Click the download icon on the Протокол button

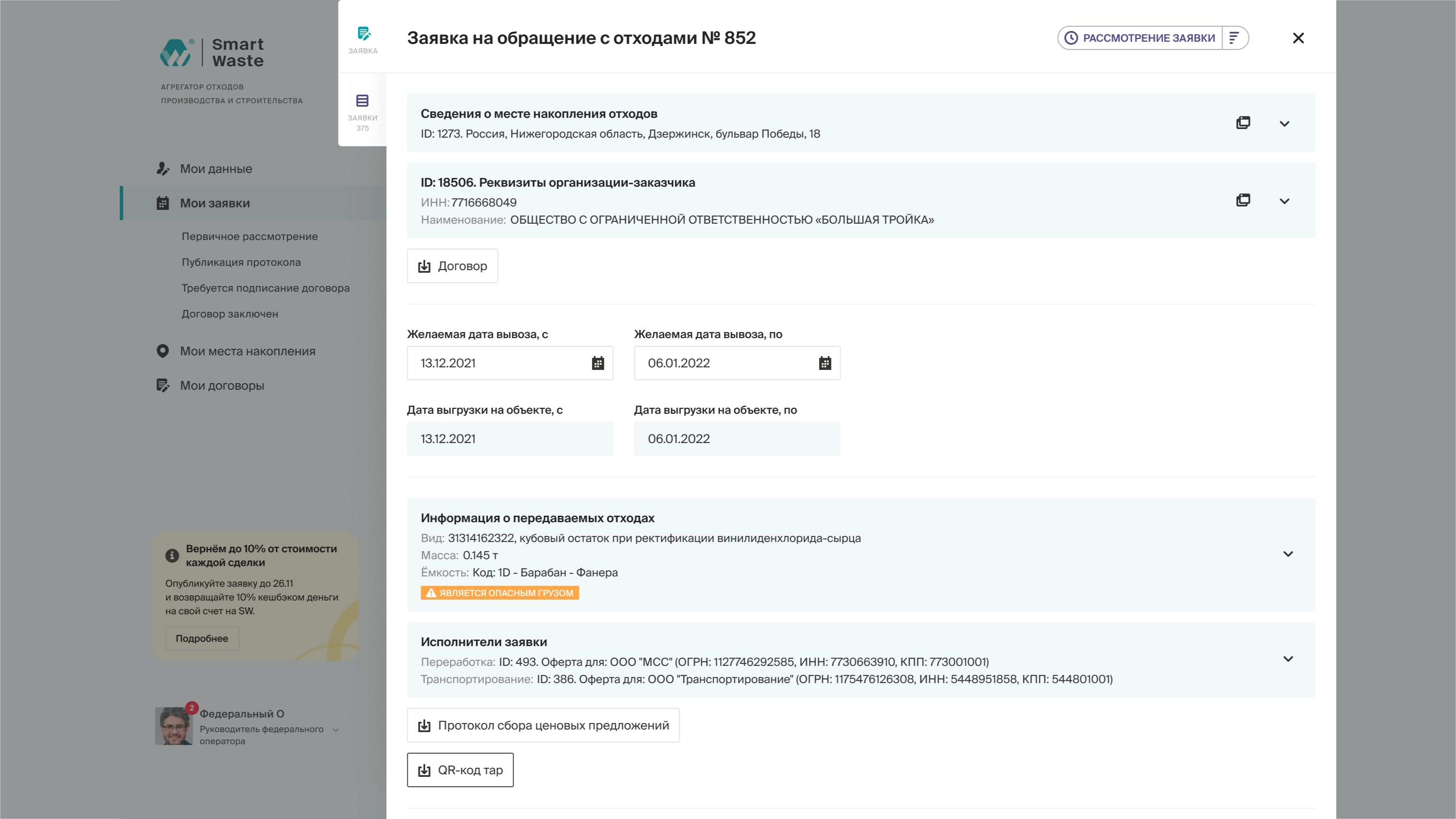[424, 726]
